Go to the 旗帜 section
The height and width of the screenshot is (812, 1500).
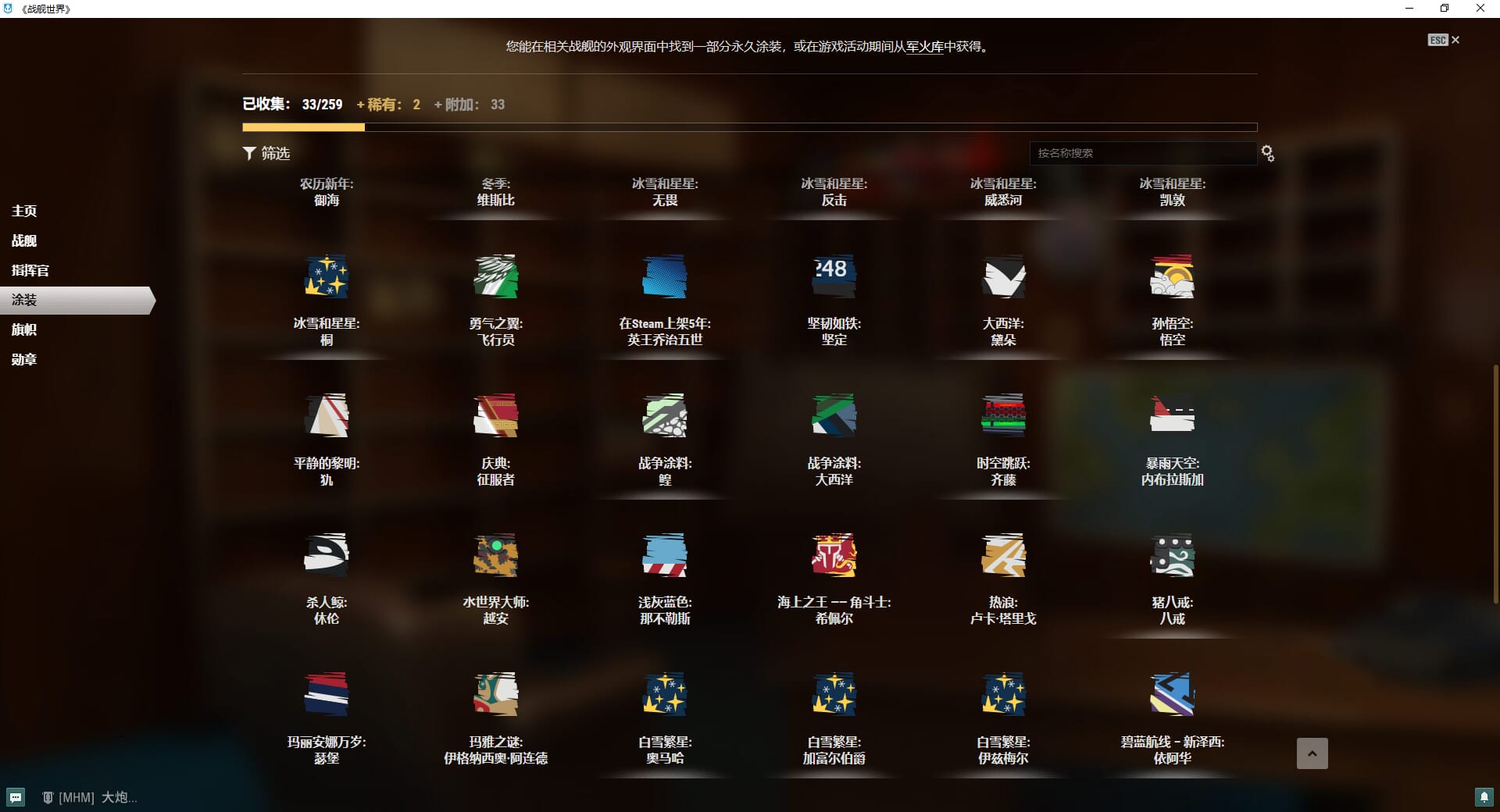(24, 329)
